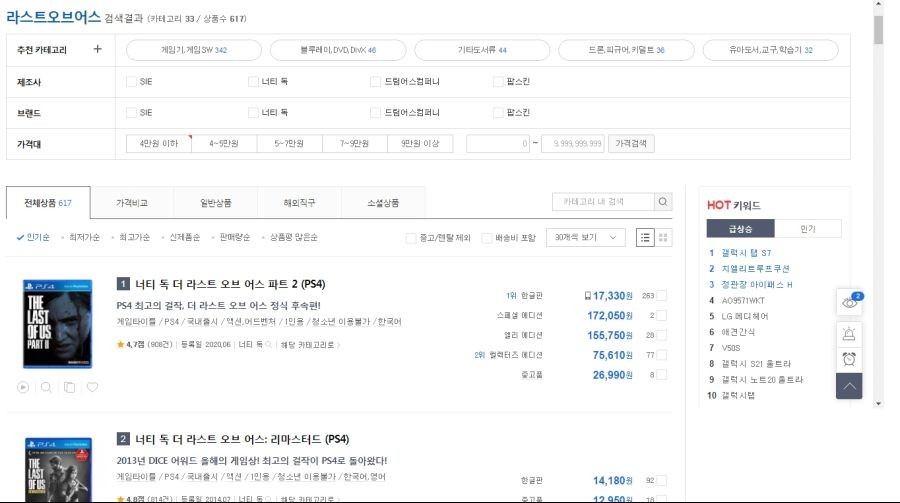Click the scrollbar up arrow
The height and width of the screenshot is (503, 900).
[878, 4]
